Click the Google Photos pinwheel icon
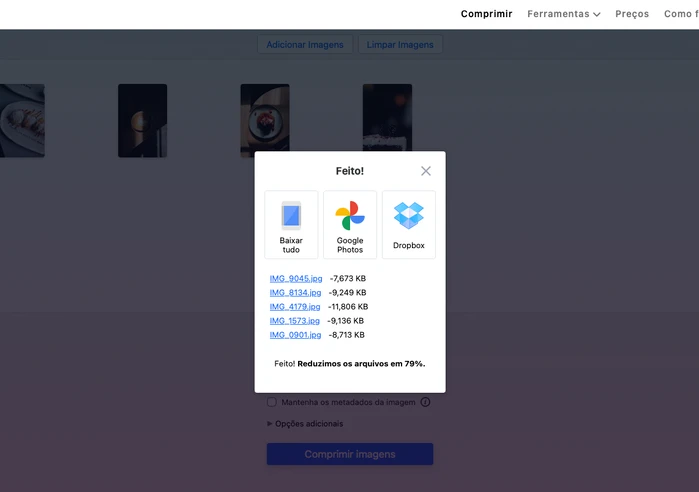699x492 pixels. (x=350, y=215)
